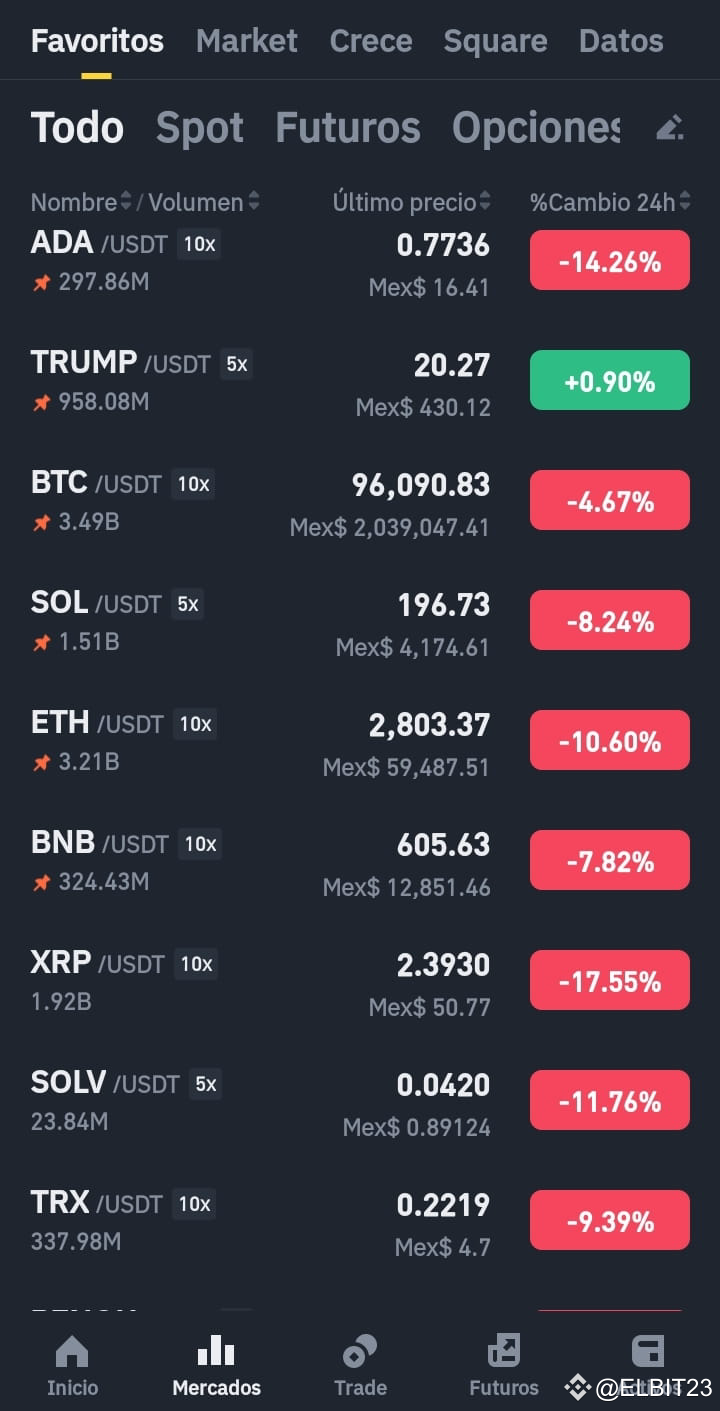The height and width of the screenshot is (1411, 720).
Task: Tap pin icon beside ADA volume
Action: click(41, 283)
